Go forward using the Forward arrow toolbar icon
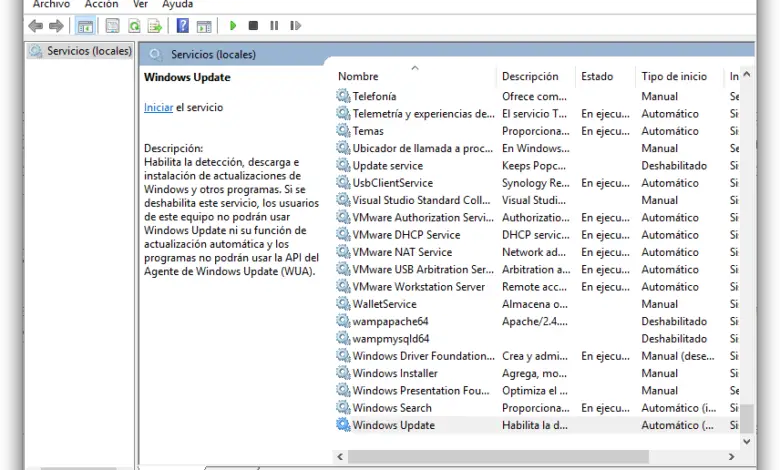The height and width of the screenshot is (470, 780). click(x=56, y=25)
